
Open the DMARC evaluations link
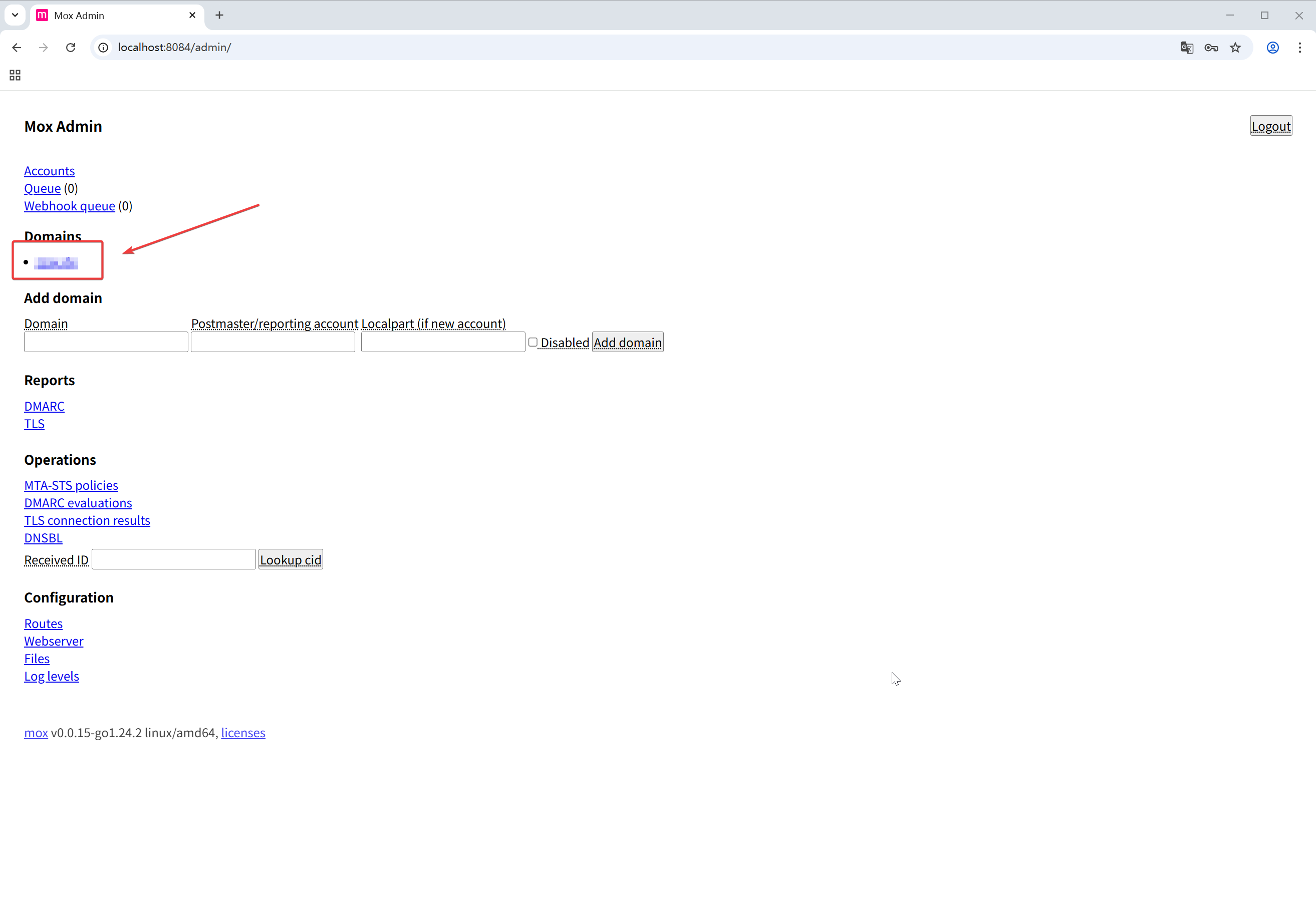tap(78, 502)
